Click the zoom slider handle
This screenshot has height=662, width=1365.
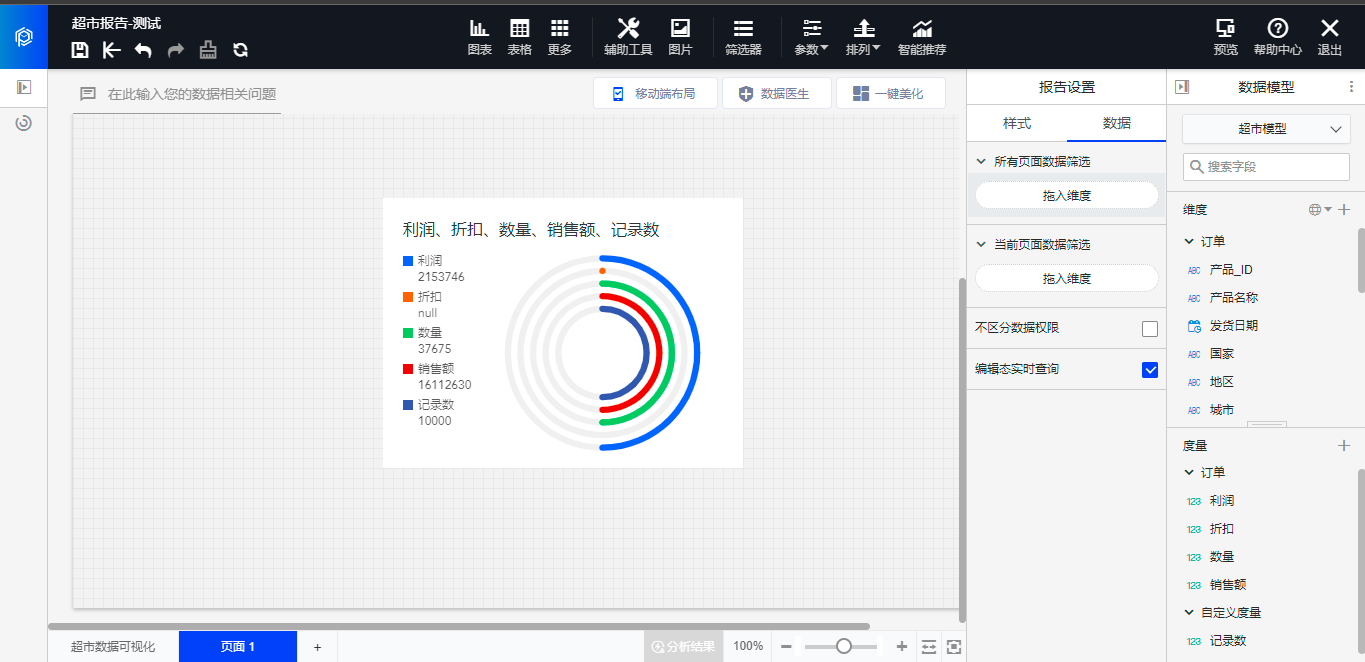(x=844, y=647)
